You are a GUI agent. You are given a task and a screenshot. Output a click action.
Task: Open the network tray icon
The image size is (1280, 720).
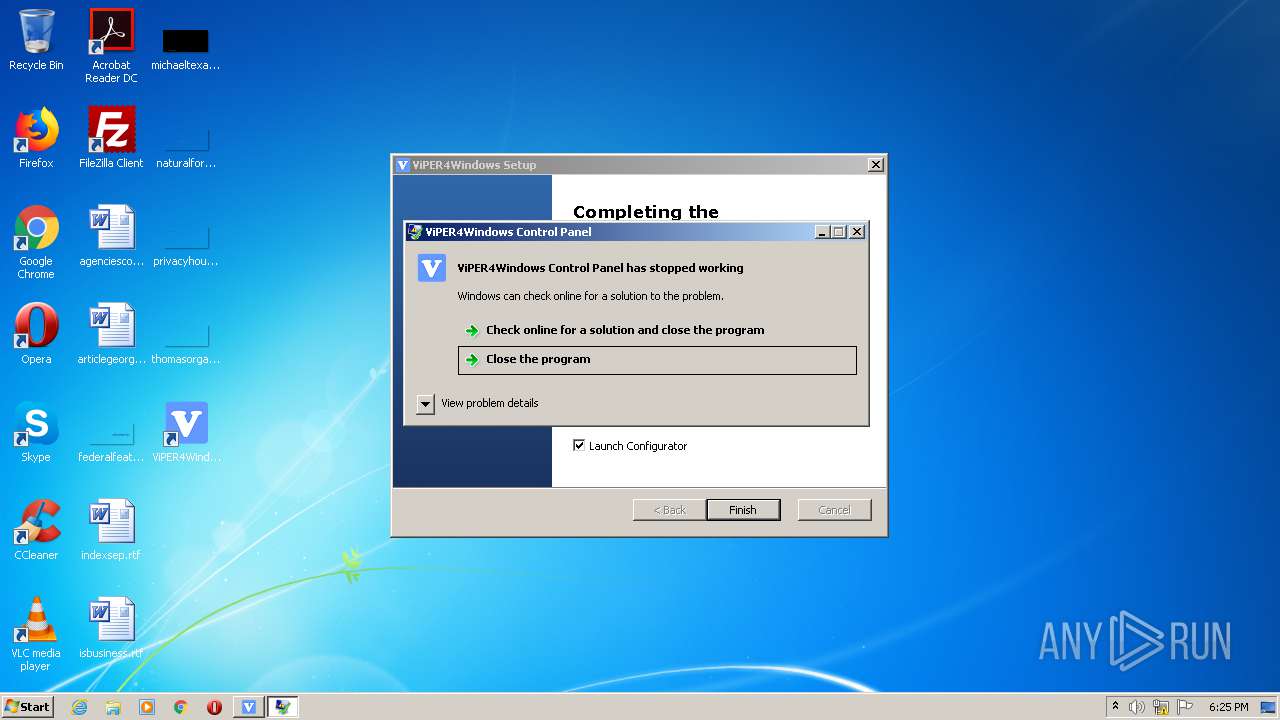[x=1161, y=707]
